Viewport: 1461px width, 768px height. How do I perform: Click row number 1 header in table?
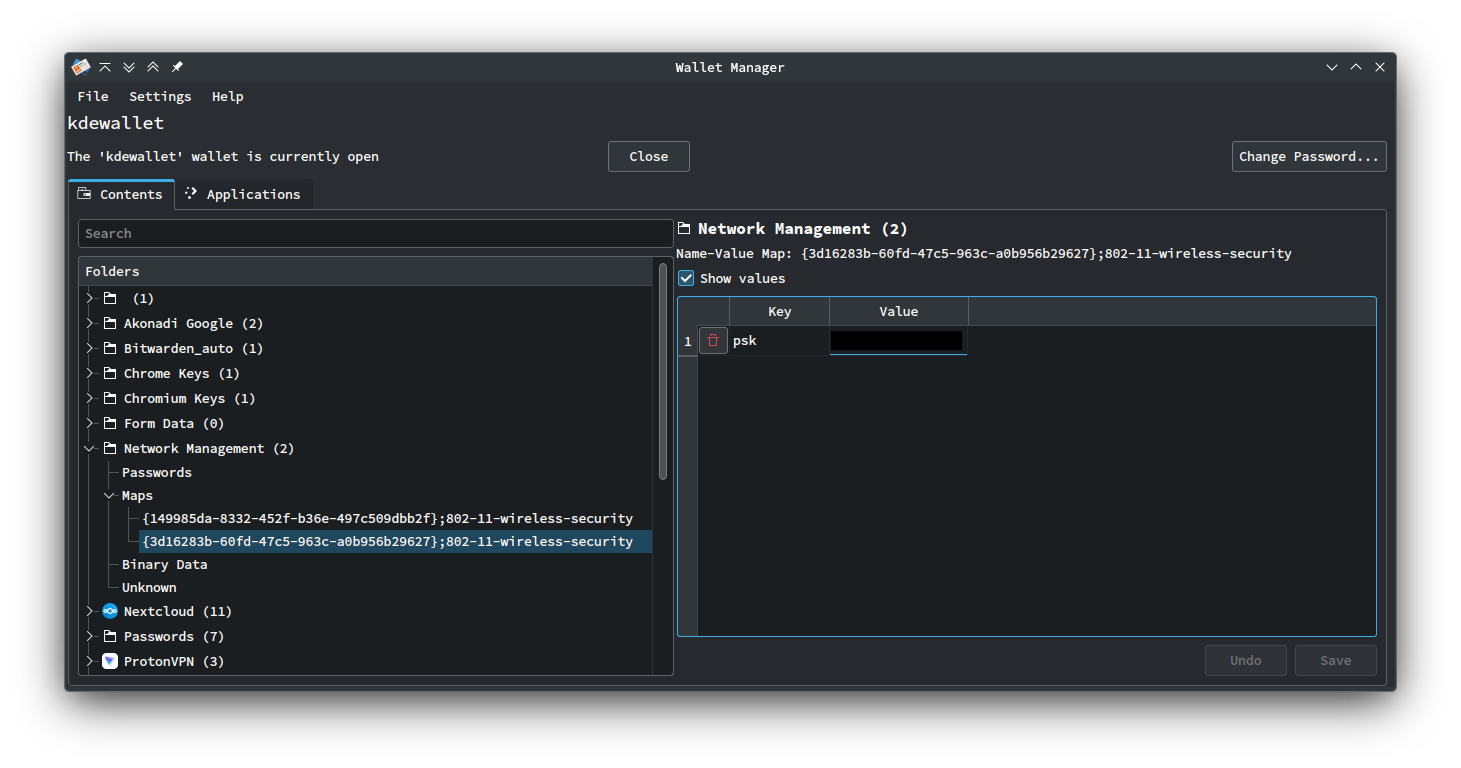pos(688,341)
